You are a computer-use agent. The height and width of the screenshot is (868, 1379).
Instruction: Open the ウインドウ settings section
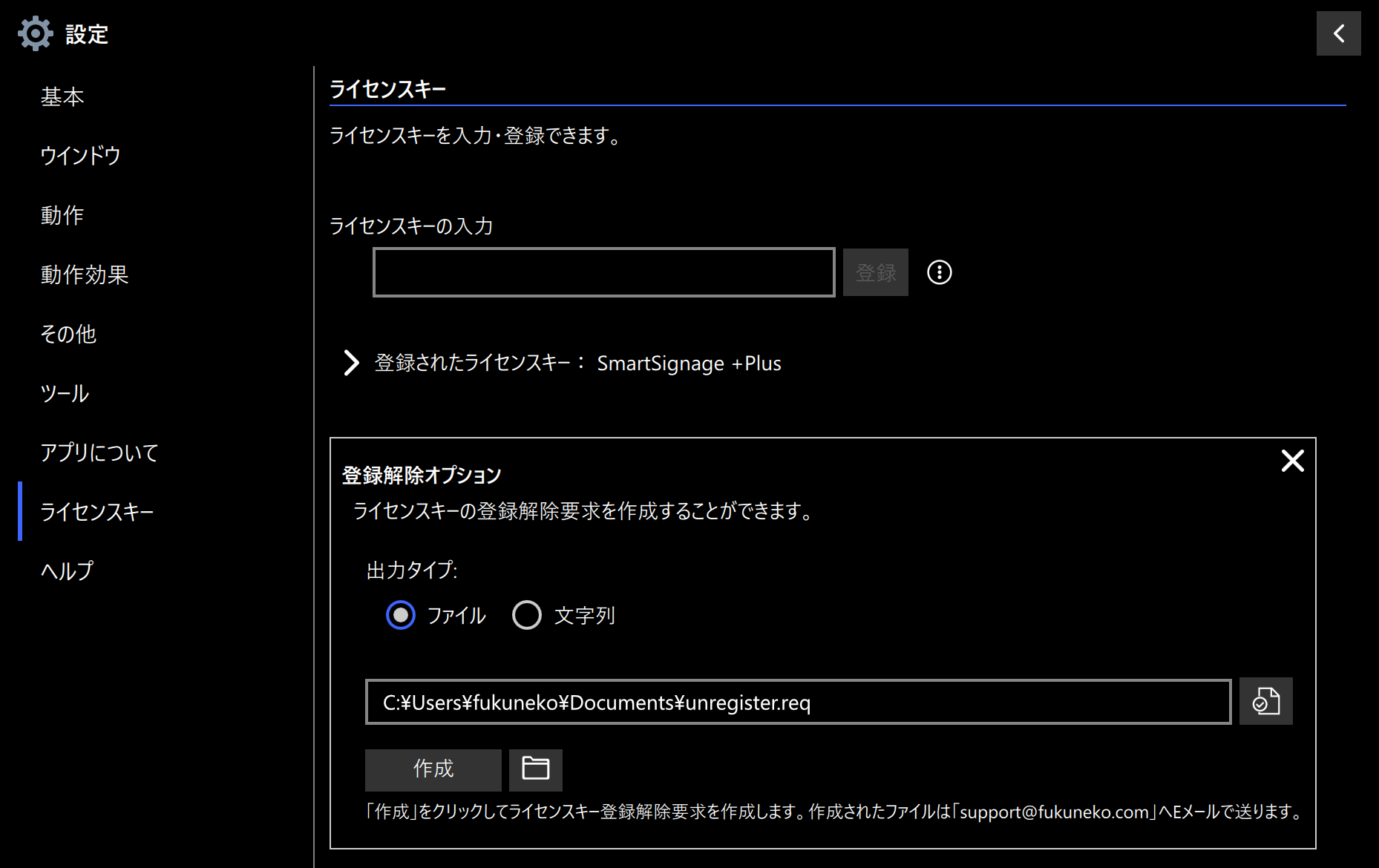click(80, 156)
